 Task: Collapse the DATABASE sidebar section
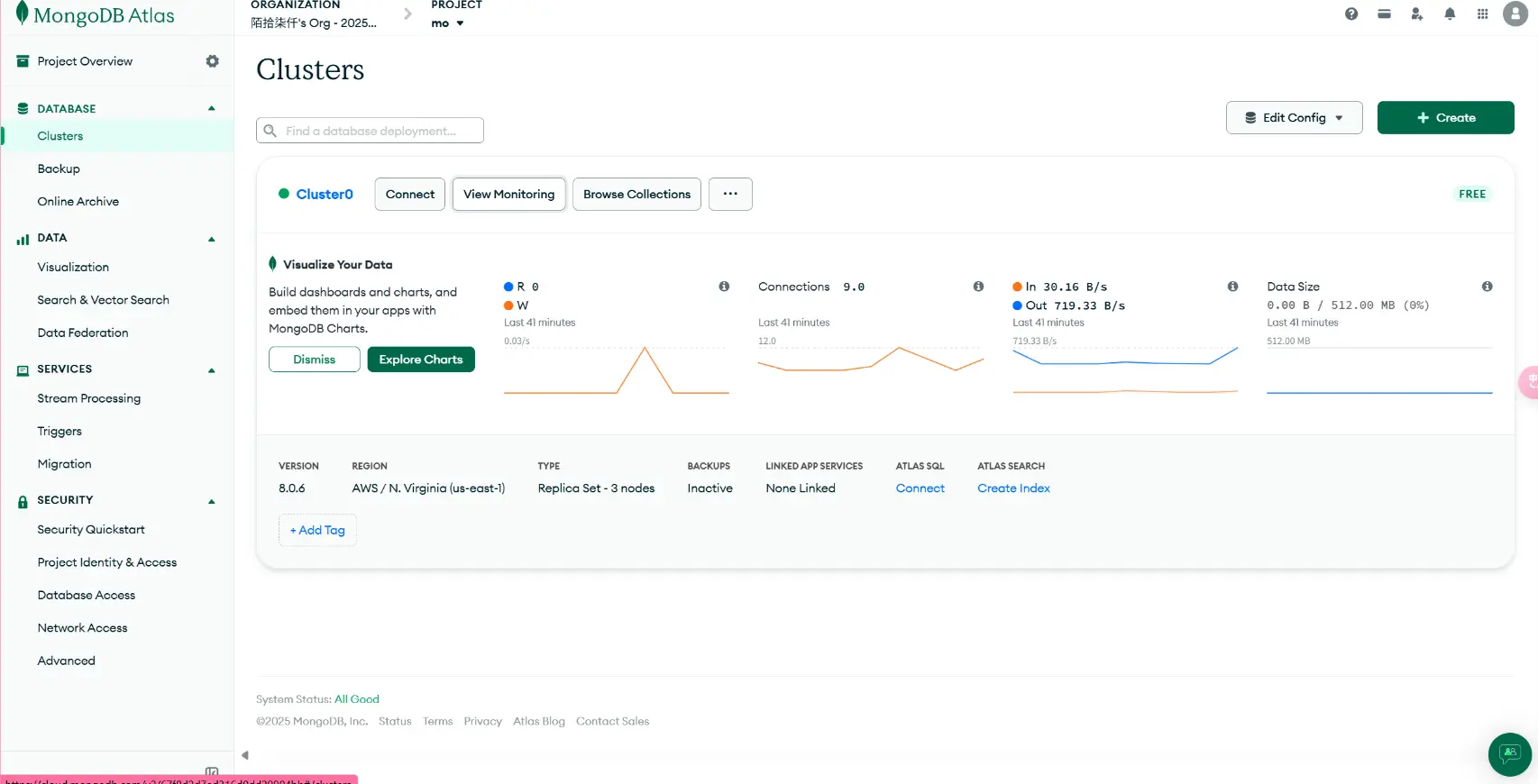click(212, 109)
